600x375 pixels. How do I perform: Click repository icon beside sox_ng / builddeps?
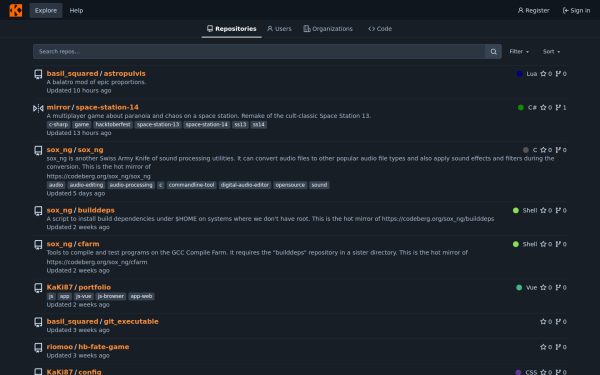[38, 211]
